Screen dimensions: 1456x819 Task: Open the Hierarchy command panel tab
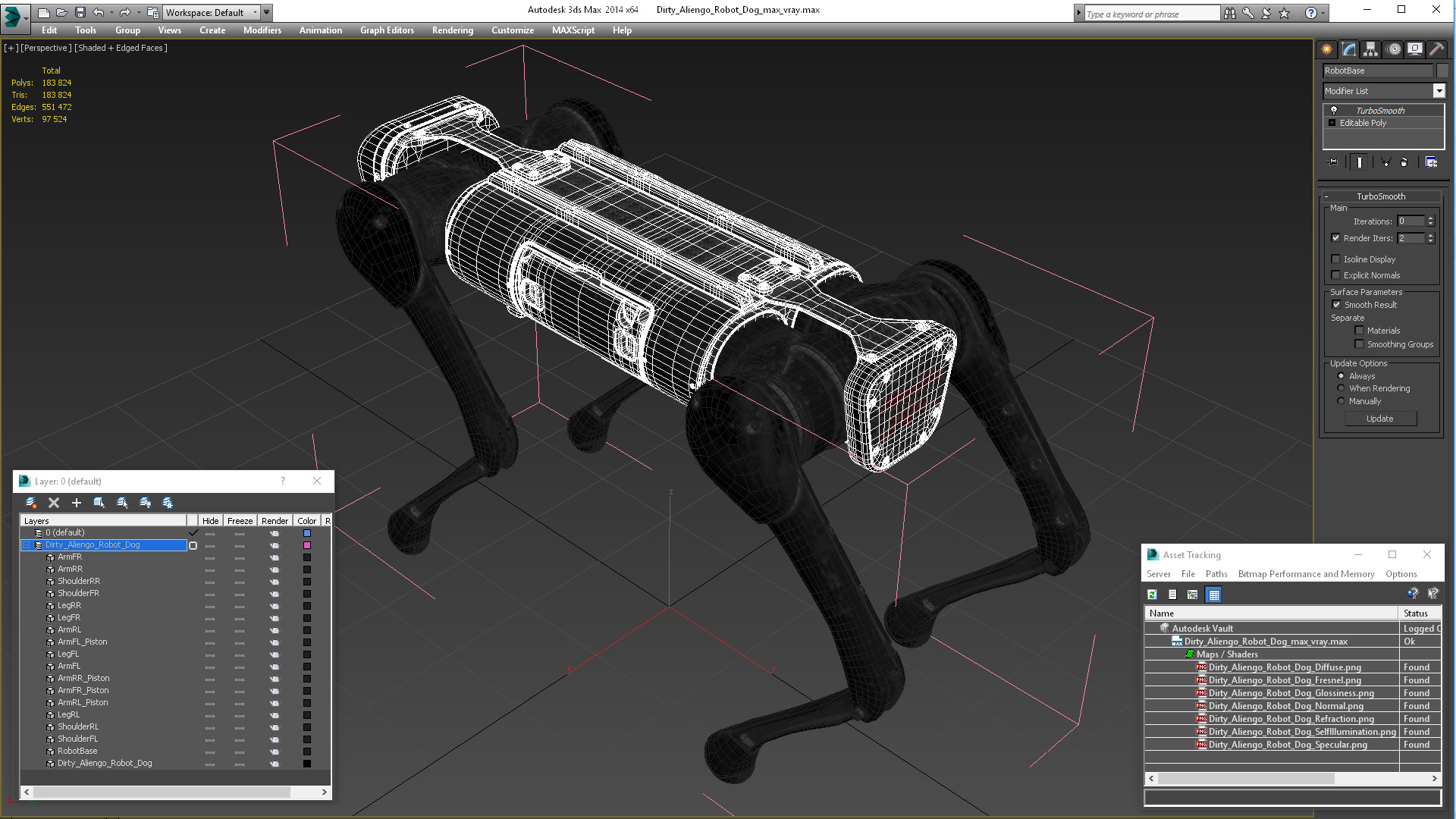coord(1371,49)
